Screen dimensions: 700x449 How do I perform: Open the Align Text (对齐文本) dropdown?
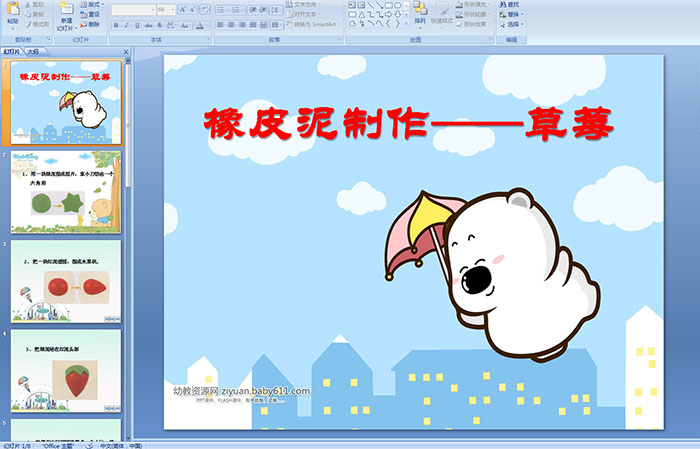click(303, 14)
